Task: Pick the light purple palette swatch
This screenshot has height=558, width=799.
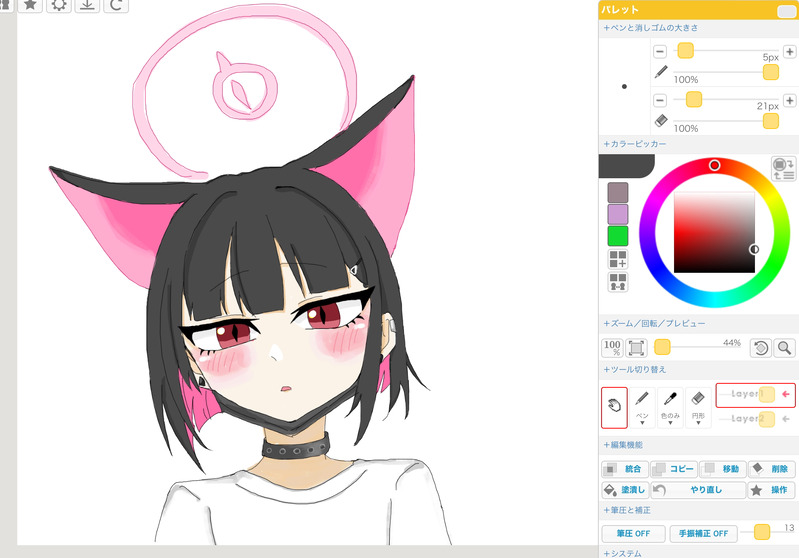Action: pyautogui.click(x=618, y=214)
